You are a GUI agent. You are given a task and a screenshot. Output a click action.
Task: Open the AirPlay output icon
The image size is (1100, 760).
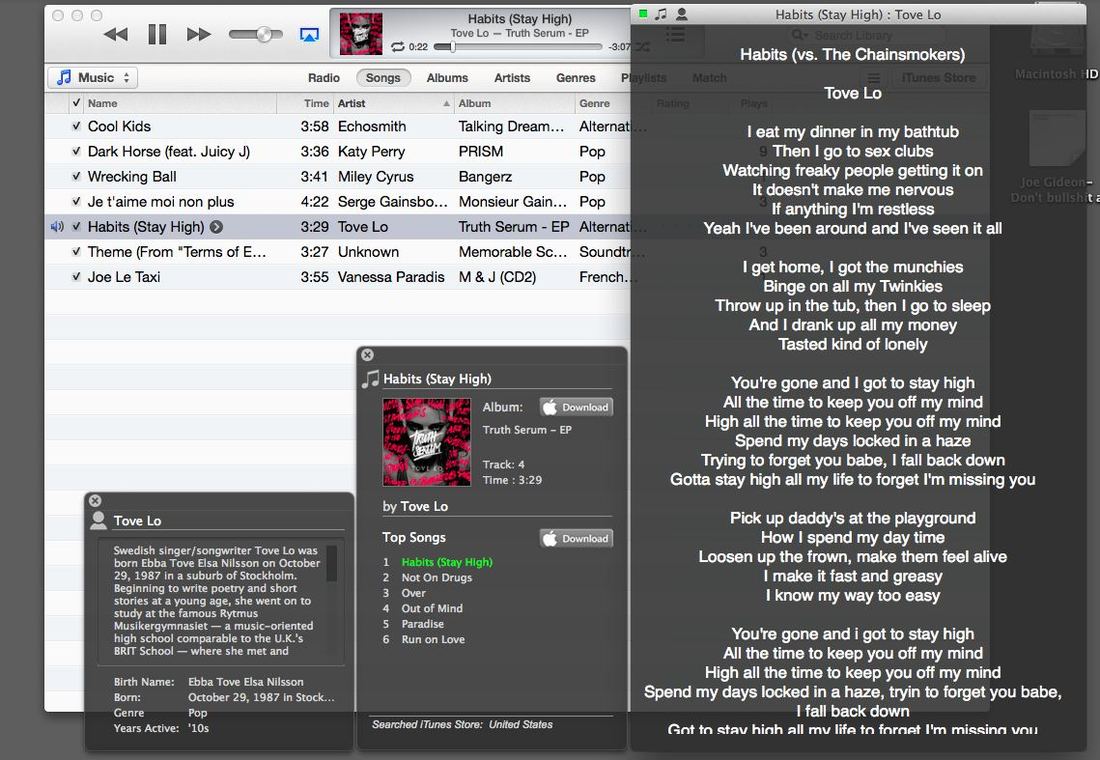309,34
